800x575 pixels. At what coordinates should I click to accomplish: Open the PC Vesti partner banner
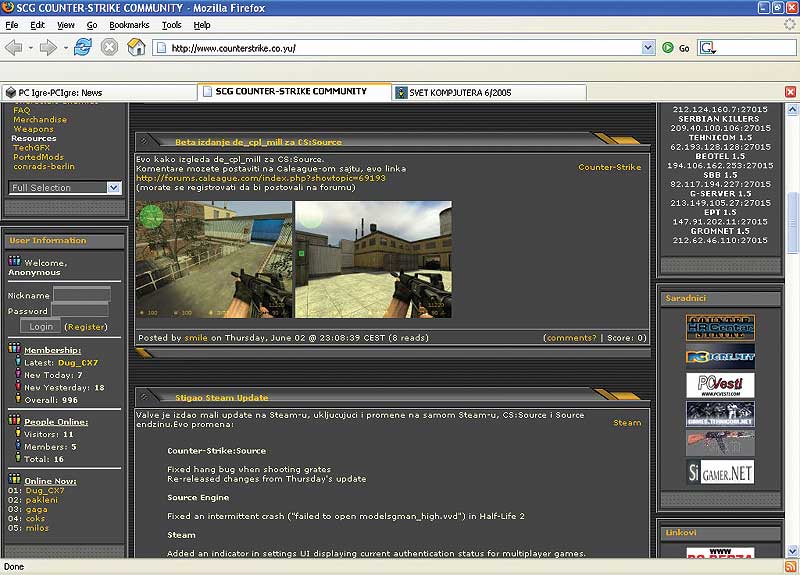point(720,385)
